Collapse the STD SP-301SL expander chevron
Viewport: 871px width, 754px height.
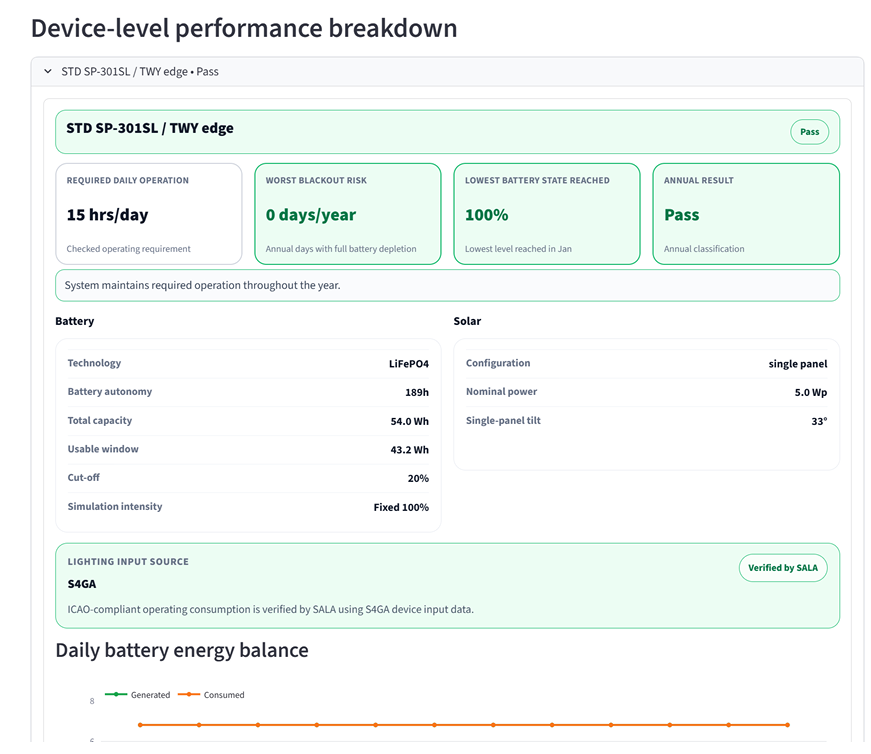click(x=47, y=72)
